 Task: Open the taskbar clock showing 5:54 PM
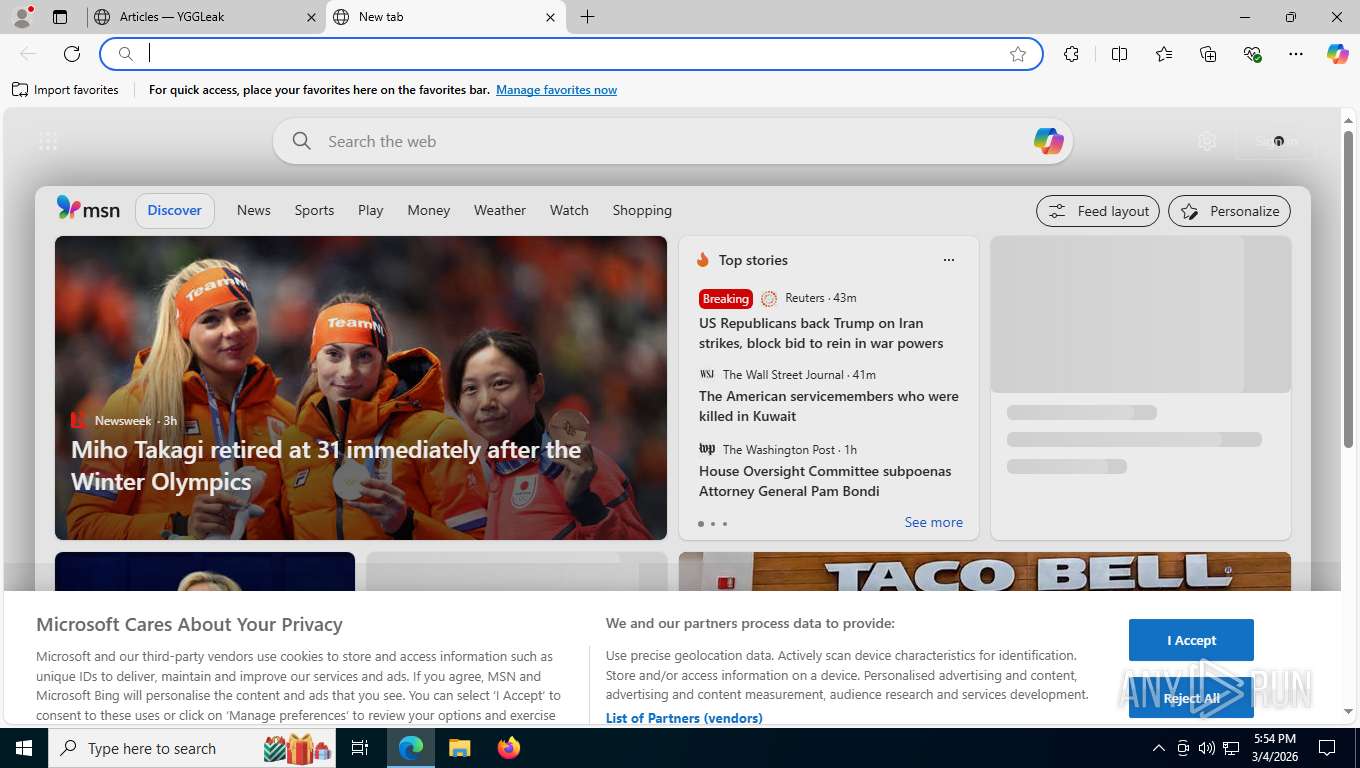tap(1274, 748)
